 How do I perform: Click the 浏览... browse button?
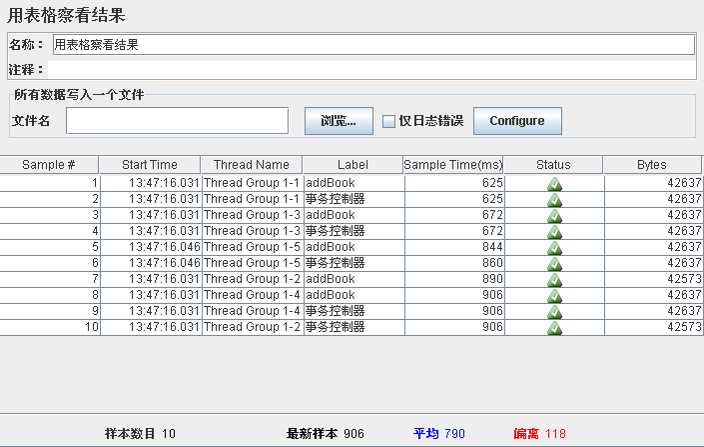point(339,121)
